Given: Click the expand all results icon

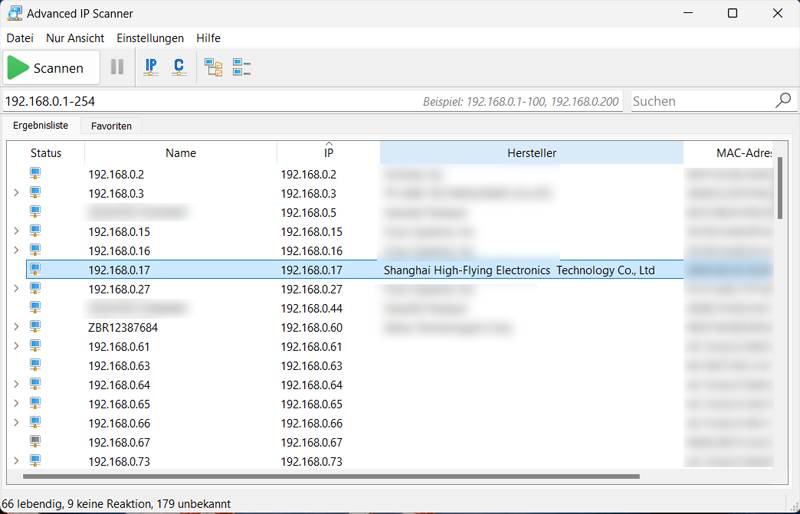Looking at the screenshot, I should [x=213, y=67].
